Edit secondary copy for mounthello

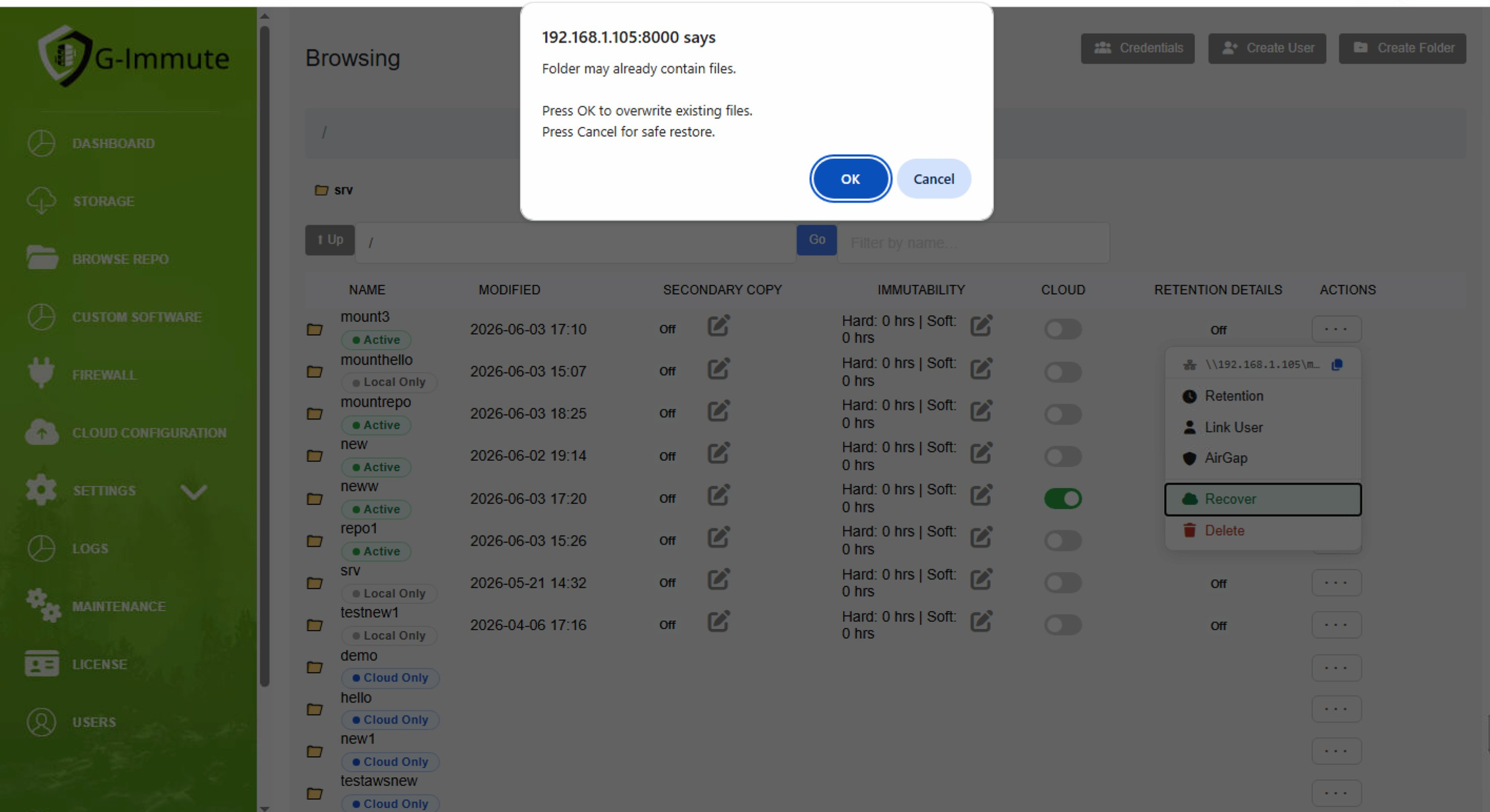coord(718,369)
